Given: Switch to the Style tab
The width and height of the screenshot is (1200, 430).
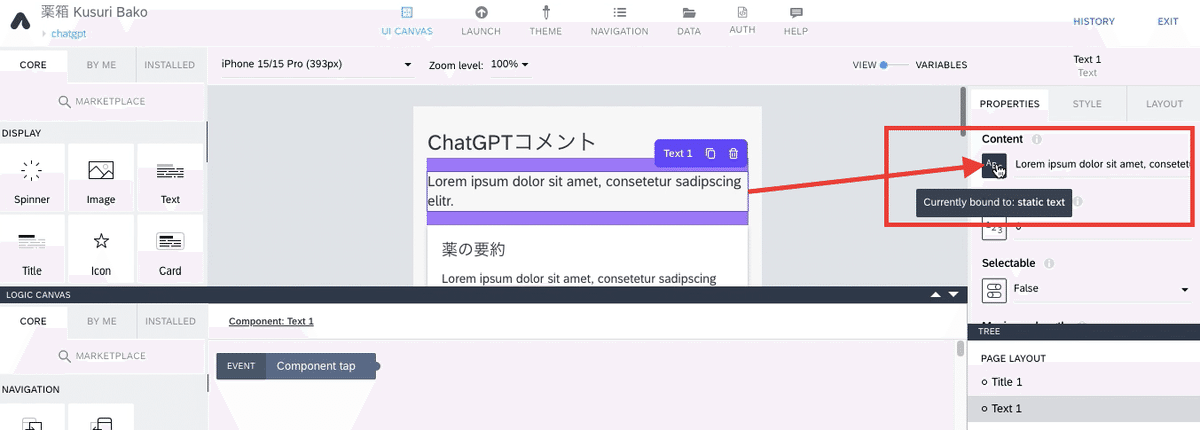Looking at the screenshot, I should (x=1087, y=104).
